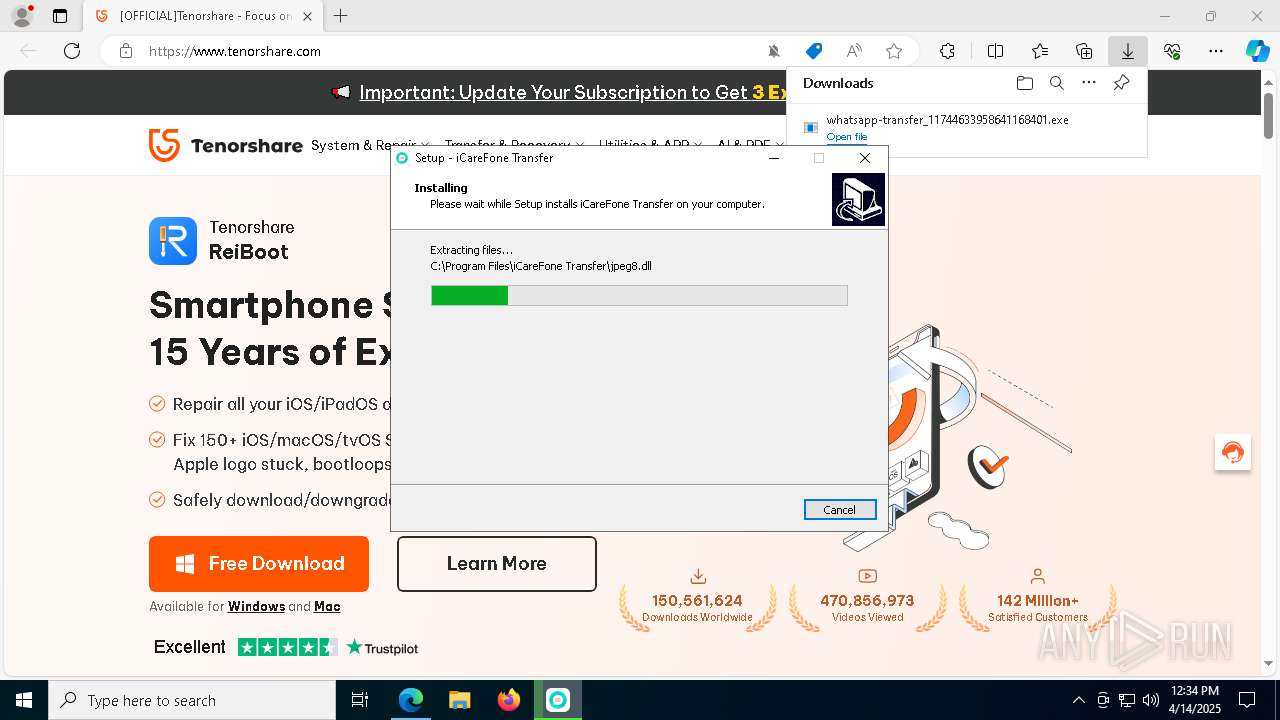The image size is (1280, 720).
Task: Click the taskbar clock and date
Action: tap(1195, 700)
